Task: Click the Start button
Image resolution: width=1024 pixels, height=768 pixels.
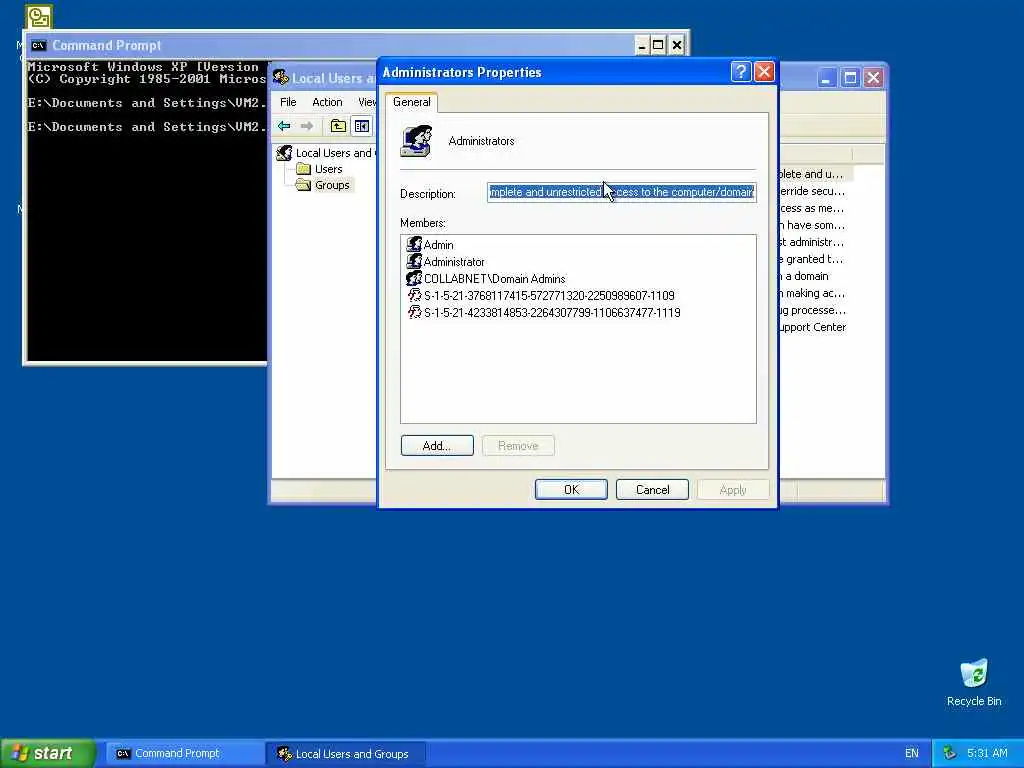Action: [48, 753]
